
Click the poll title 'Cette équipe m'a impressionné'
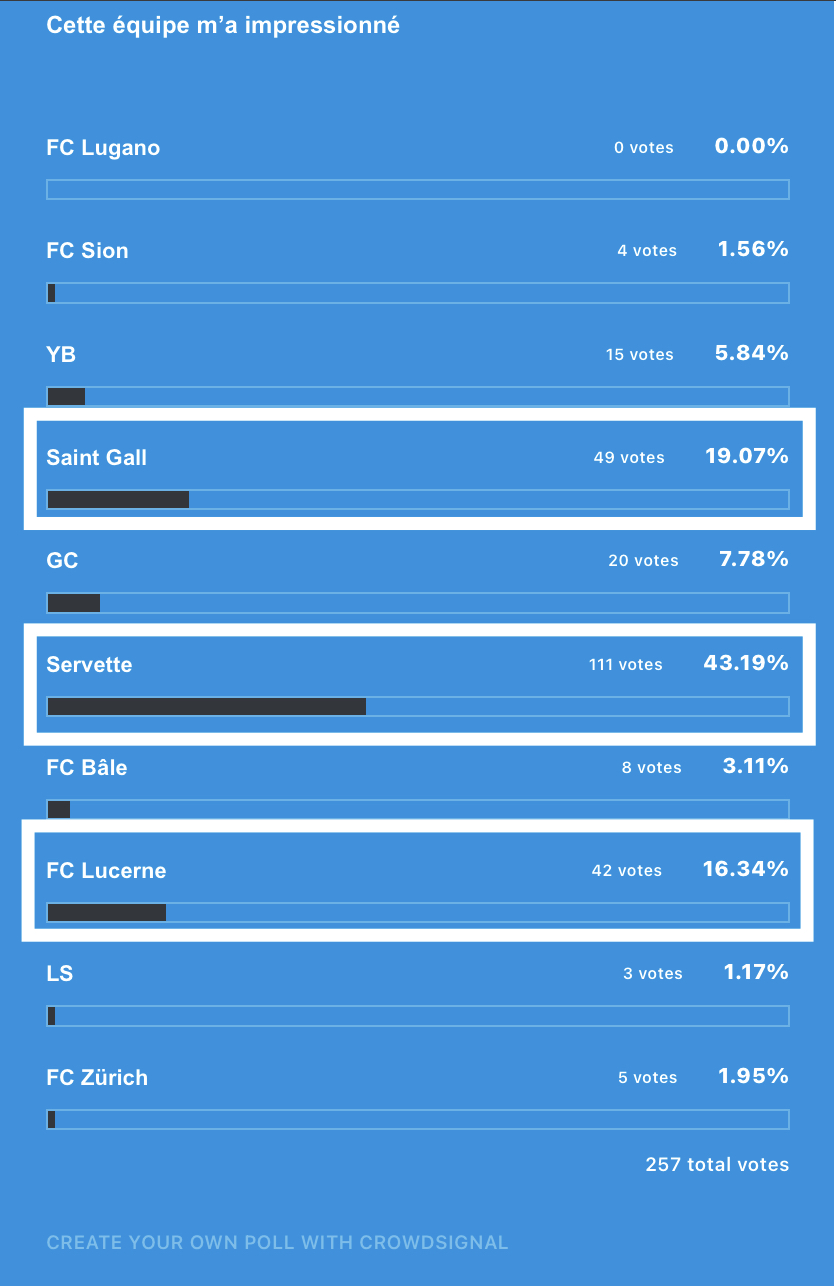tap(223, 26)
